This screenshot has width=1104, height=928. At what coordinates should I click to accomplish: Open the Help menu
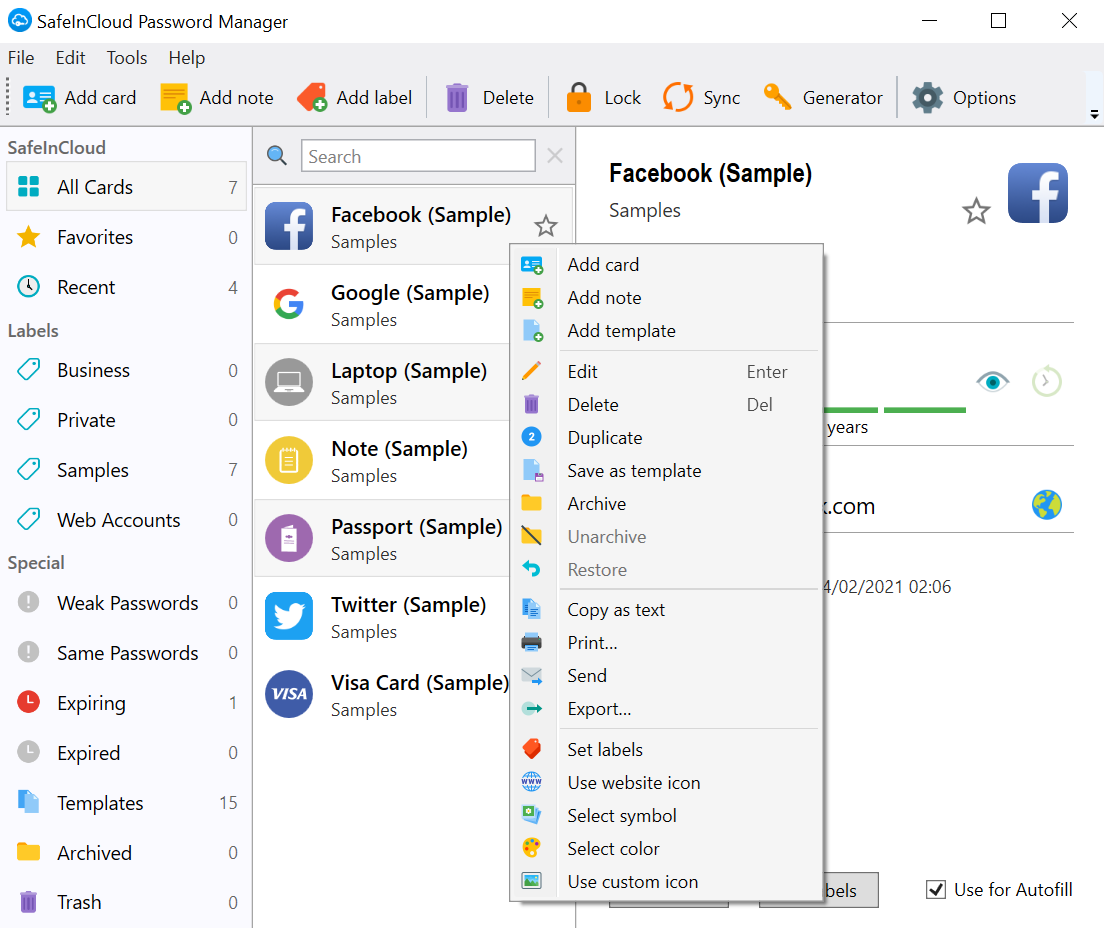click(x=187, y=58)
